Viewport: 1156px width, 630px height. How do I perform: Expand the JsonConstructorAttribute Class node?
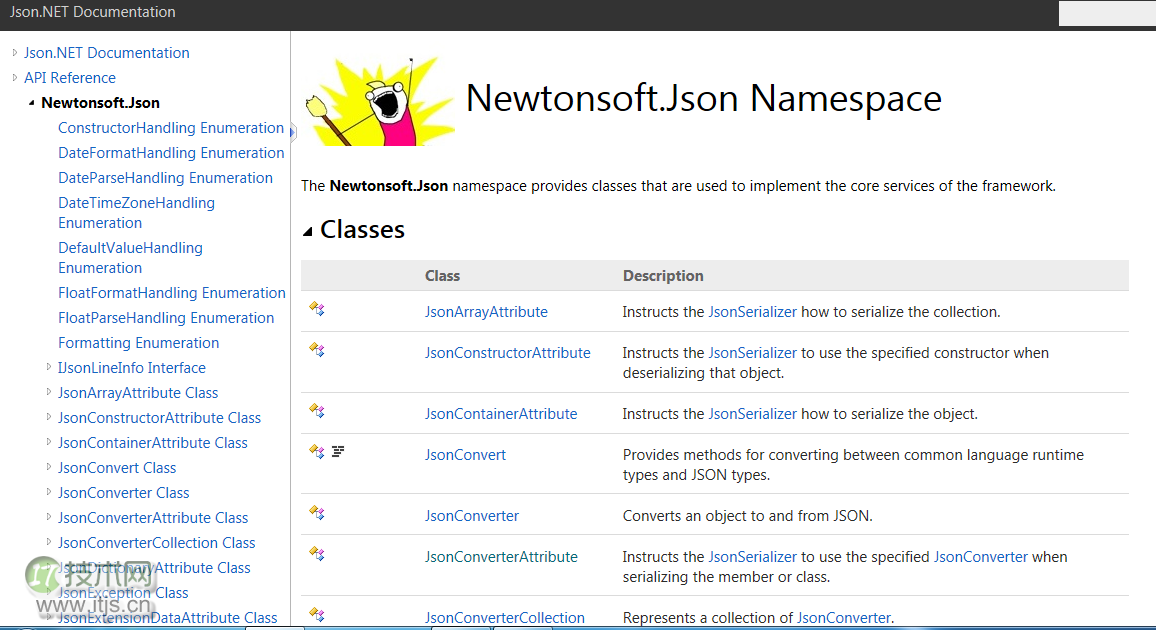click(x=49, y=417)
